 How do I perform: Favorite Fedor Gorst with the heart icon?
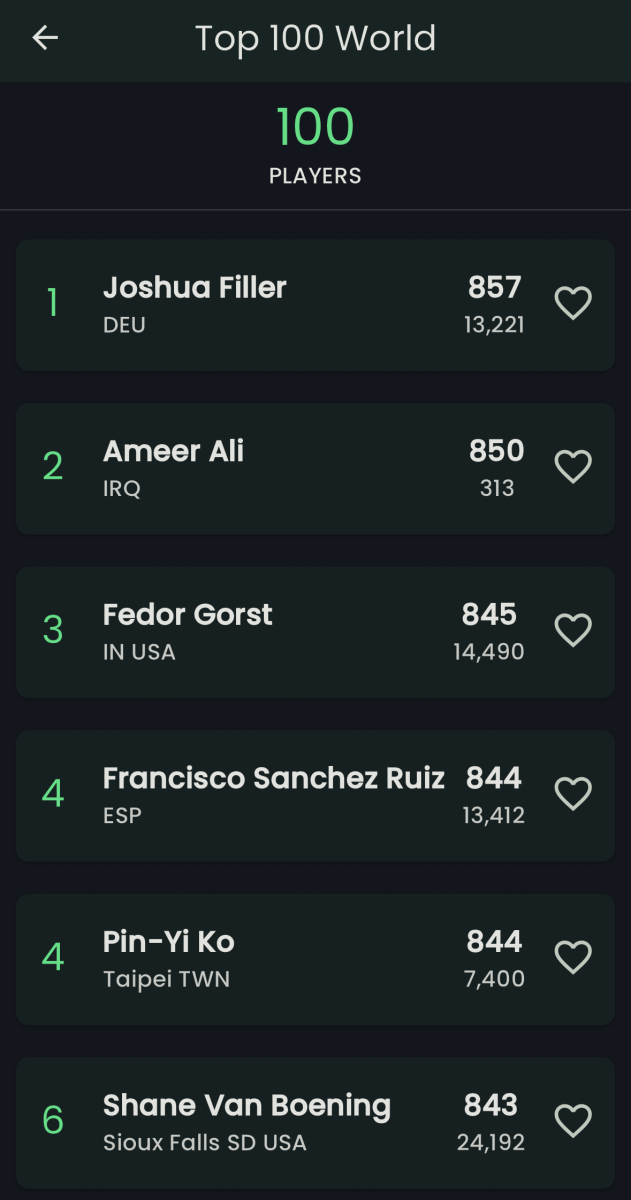[x=573, y=630]
